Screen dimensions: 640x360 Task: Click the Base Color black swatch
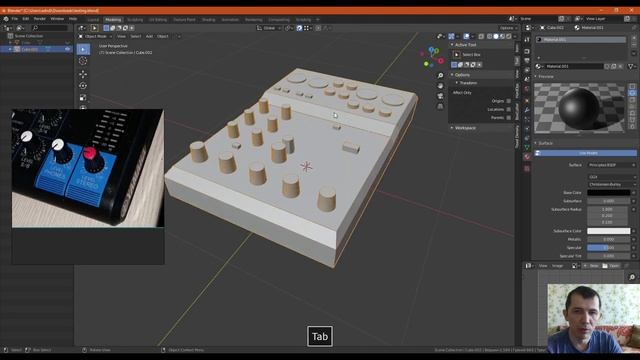(x=609, y=193)
